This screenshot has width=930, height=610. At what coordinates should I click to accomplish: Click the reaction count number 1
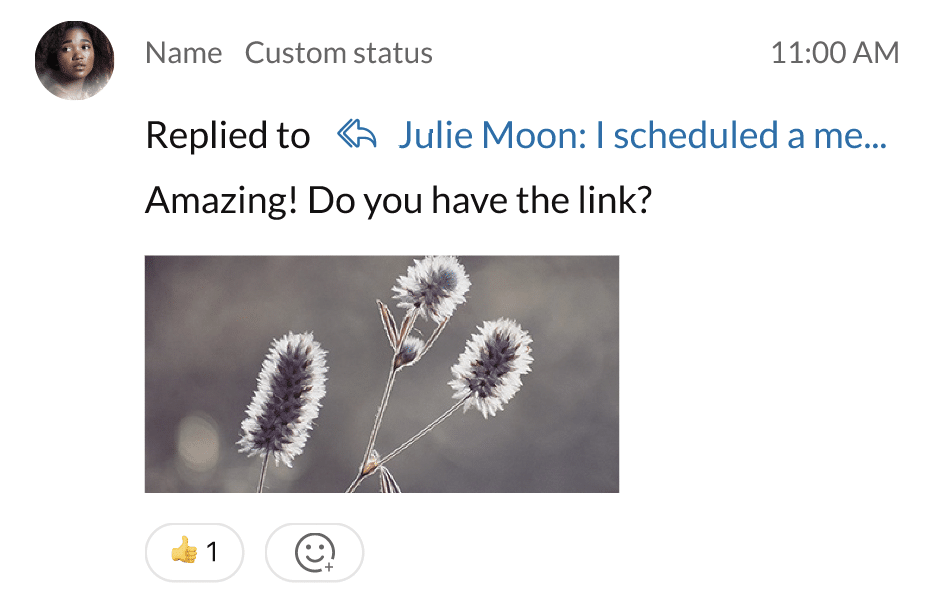(212, 552)
